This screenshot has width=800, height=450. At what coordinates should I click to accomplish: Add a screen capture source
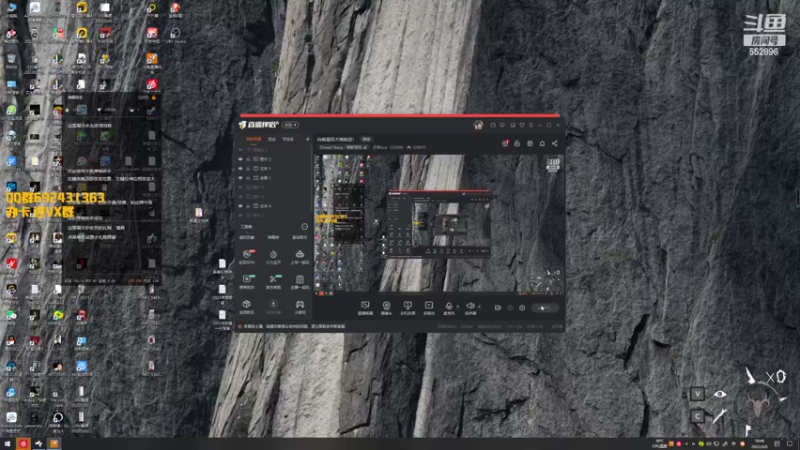pos(365,308)
